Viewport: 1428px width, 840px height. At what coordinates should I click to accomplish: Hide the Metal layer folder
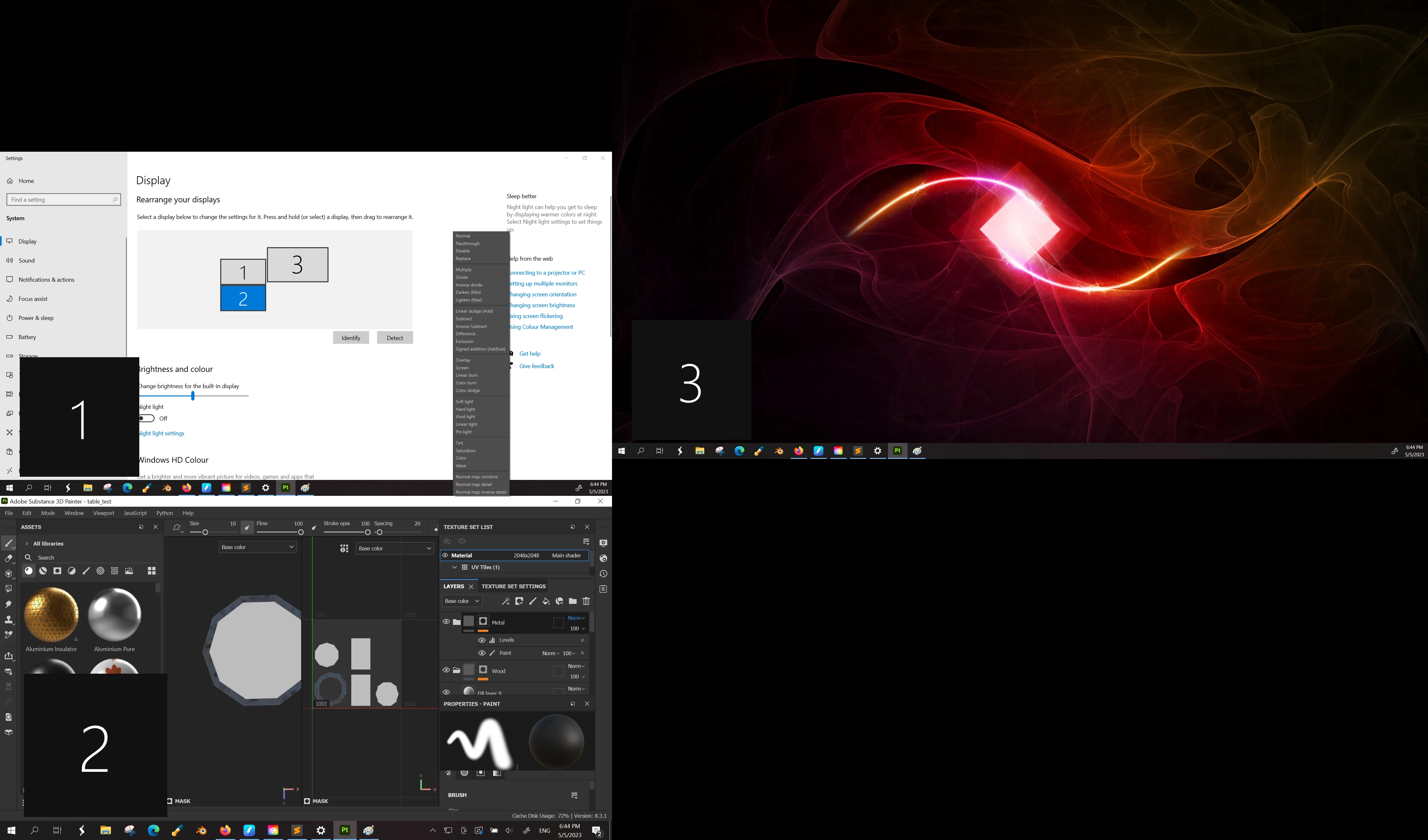click(446, 622)
